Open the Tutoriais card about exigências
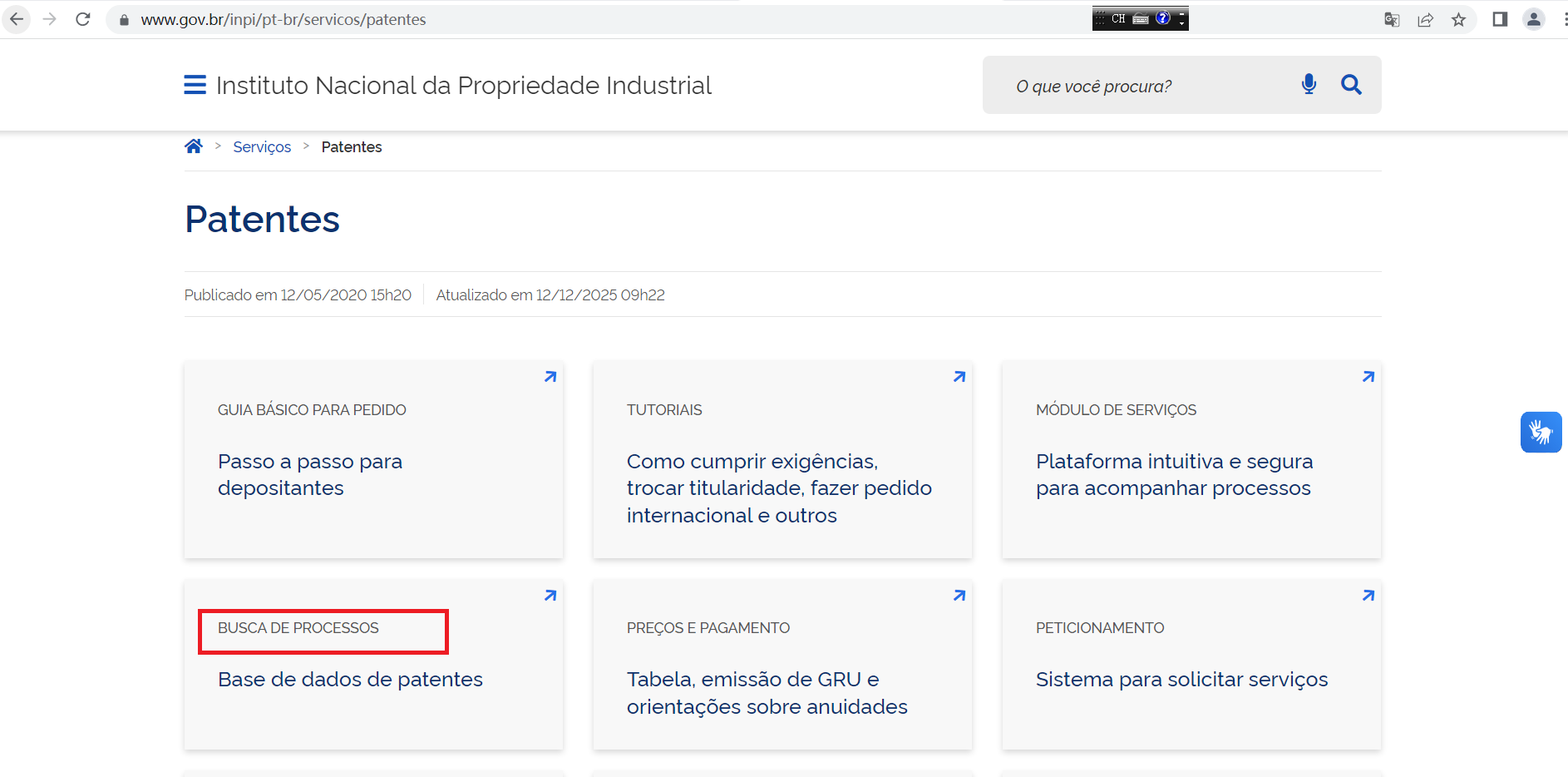Image resolution: width=1568 pixels, height=777 pixels. [x=778, y=487]
